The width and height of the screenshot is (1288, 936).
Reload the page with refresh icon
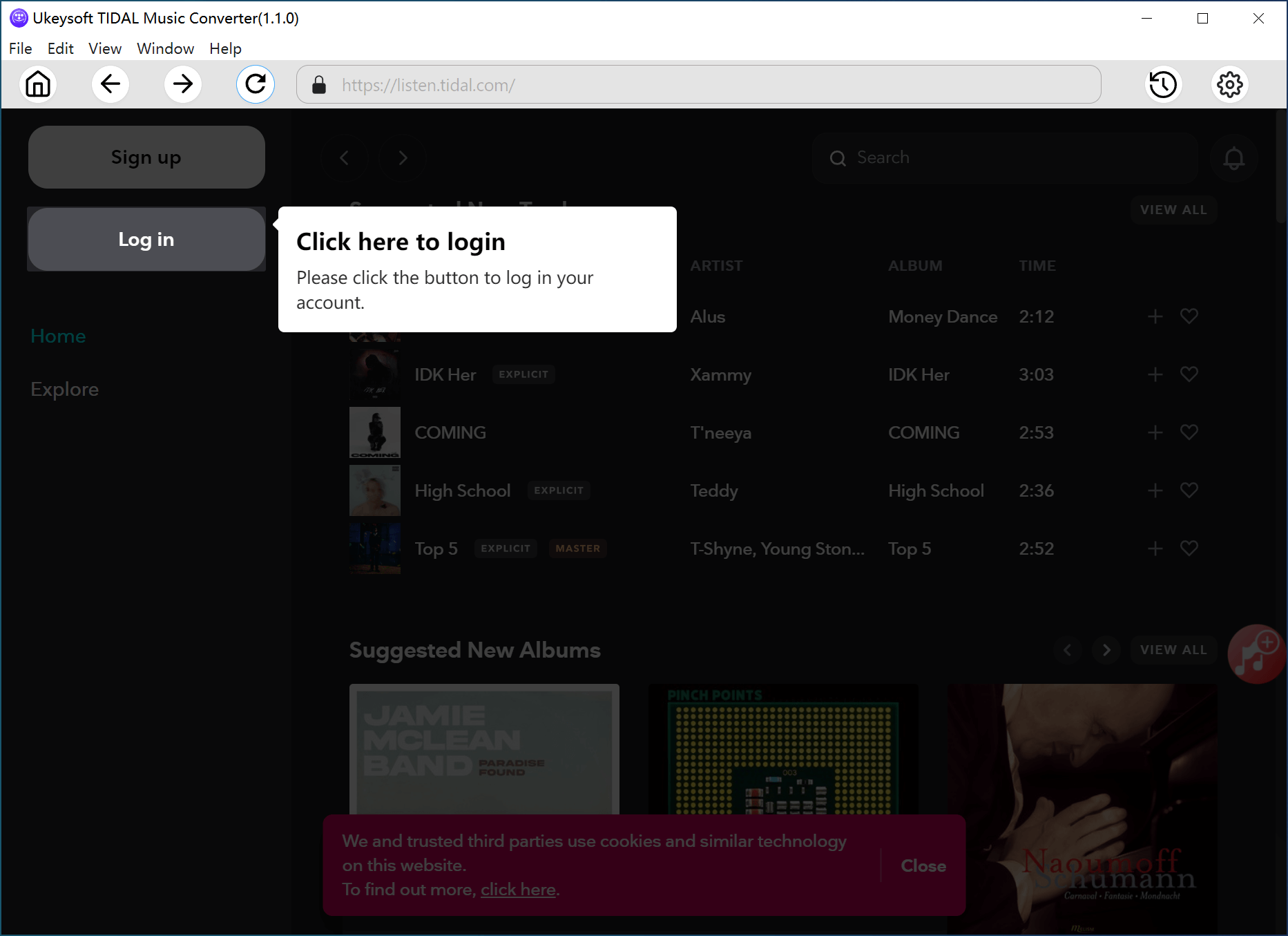256,85
